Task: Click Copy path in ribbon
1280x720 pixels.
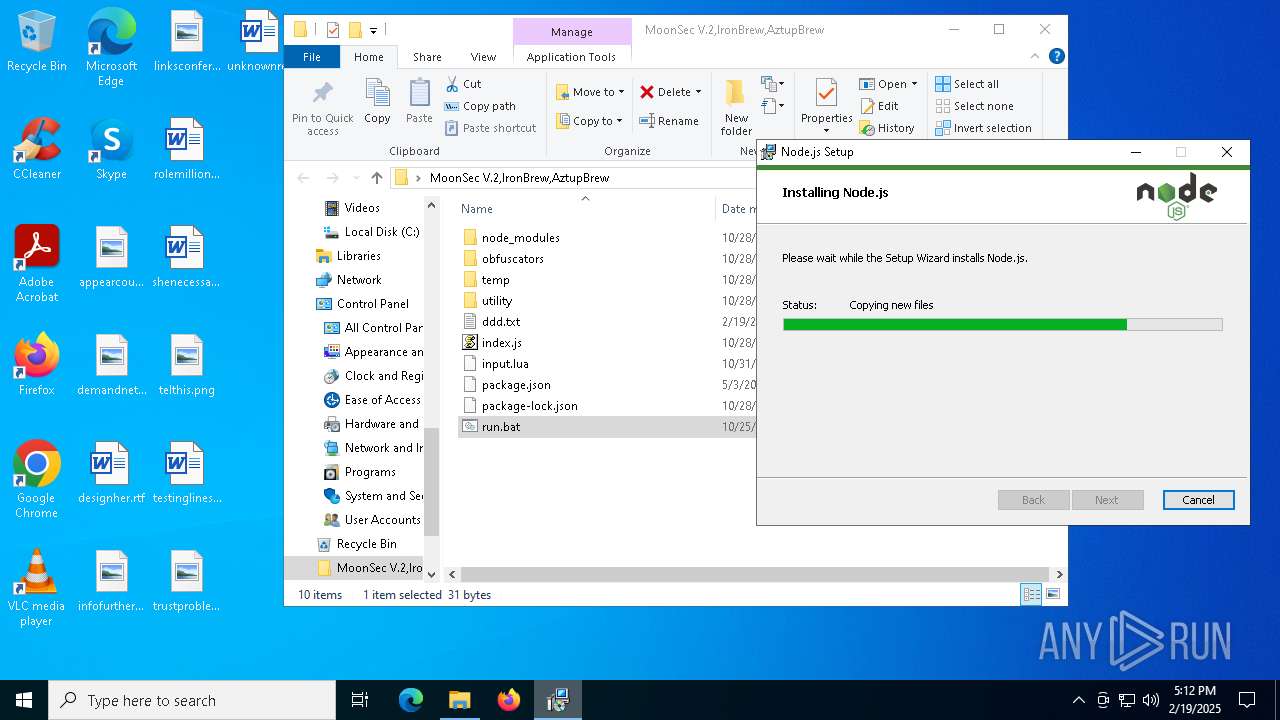Action: tap(479, 106)
